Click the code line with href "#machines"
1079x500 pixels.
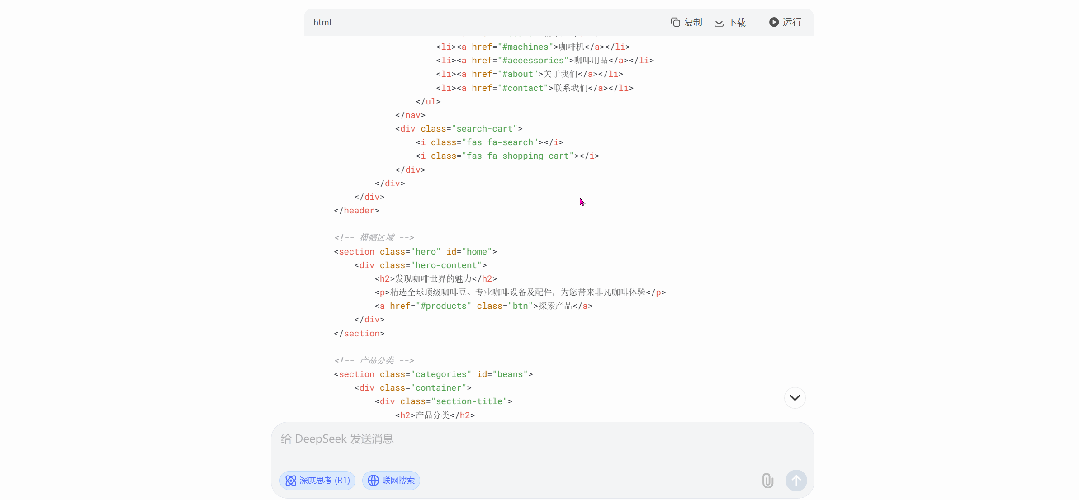[x=532, y=47]
